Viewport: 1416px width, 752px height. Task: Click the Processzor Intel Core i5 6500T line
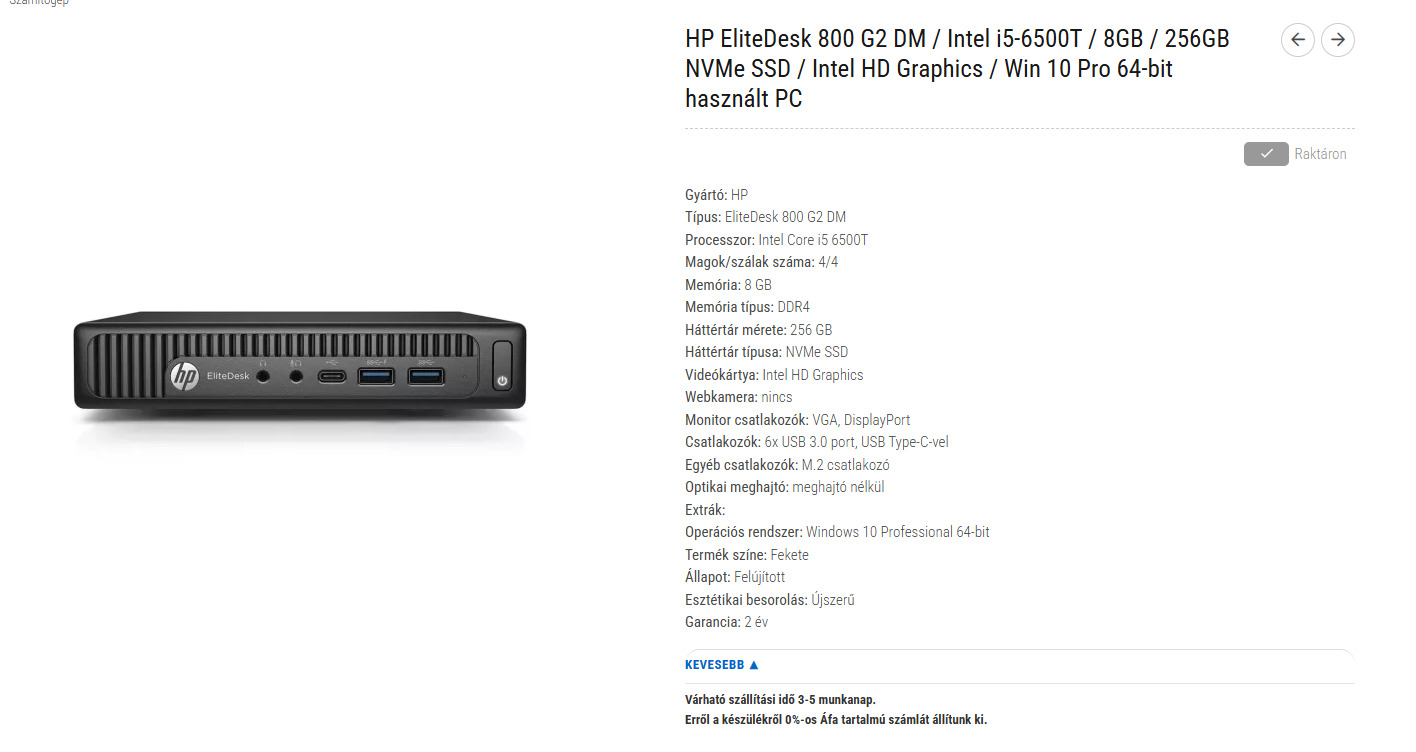tap(776, 240)
